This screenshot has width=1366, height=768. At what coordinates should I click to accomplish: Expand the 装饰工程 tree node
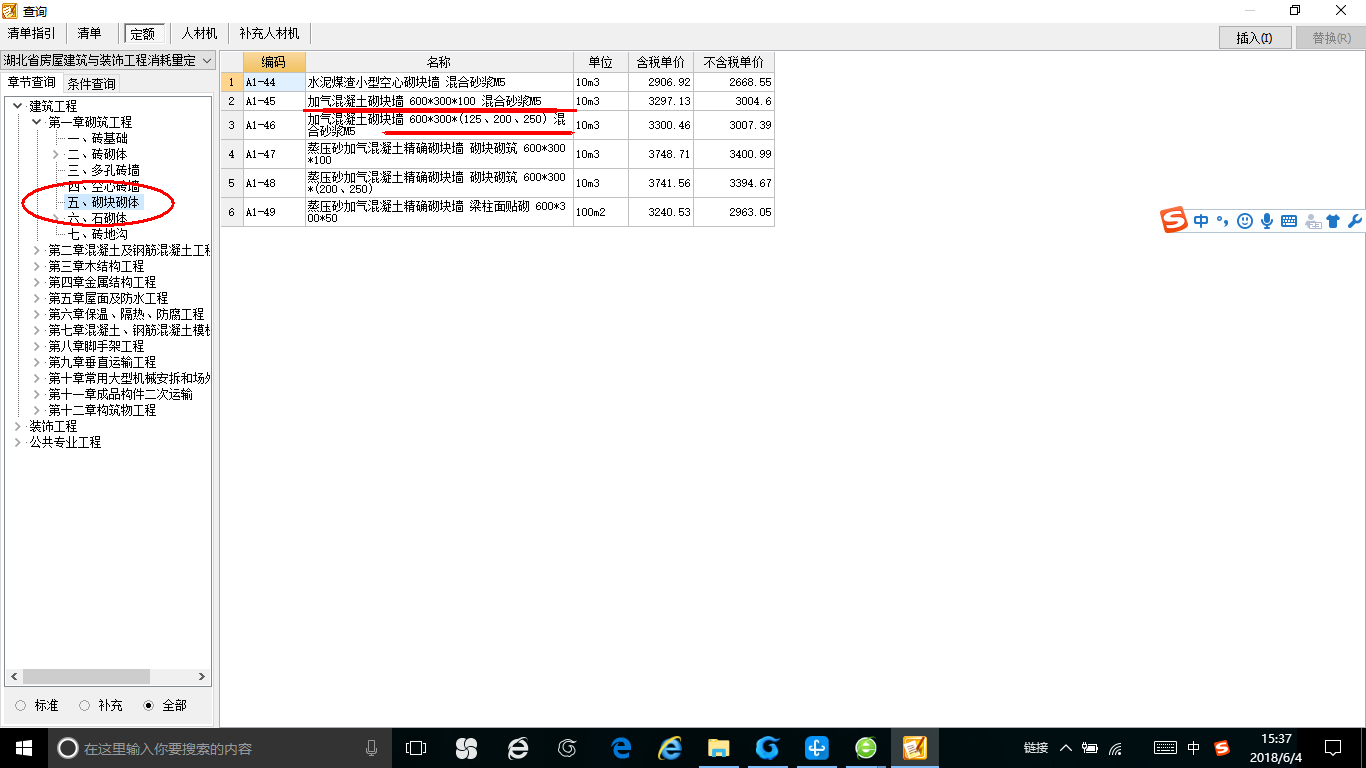click(18, 426)
